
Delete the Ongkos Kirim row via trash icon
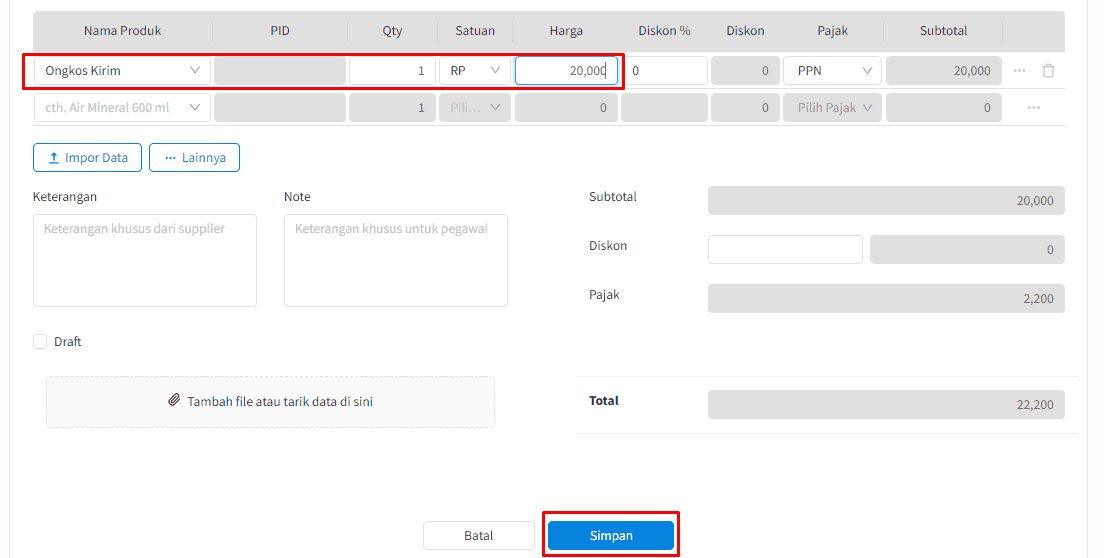(x=1048, y=70)
